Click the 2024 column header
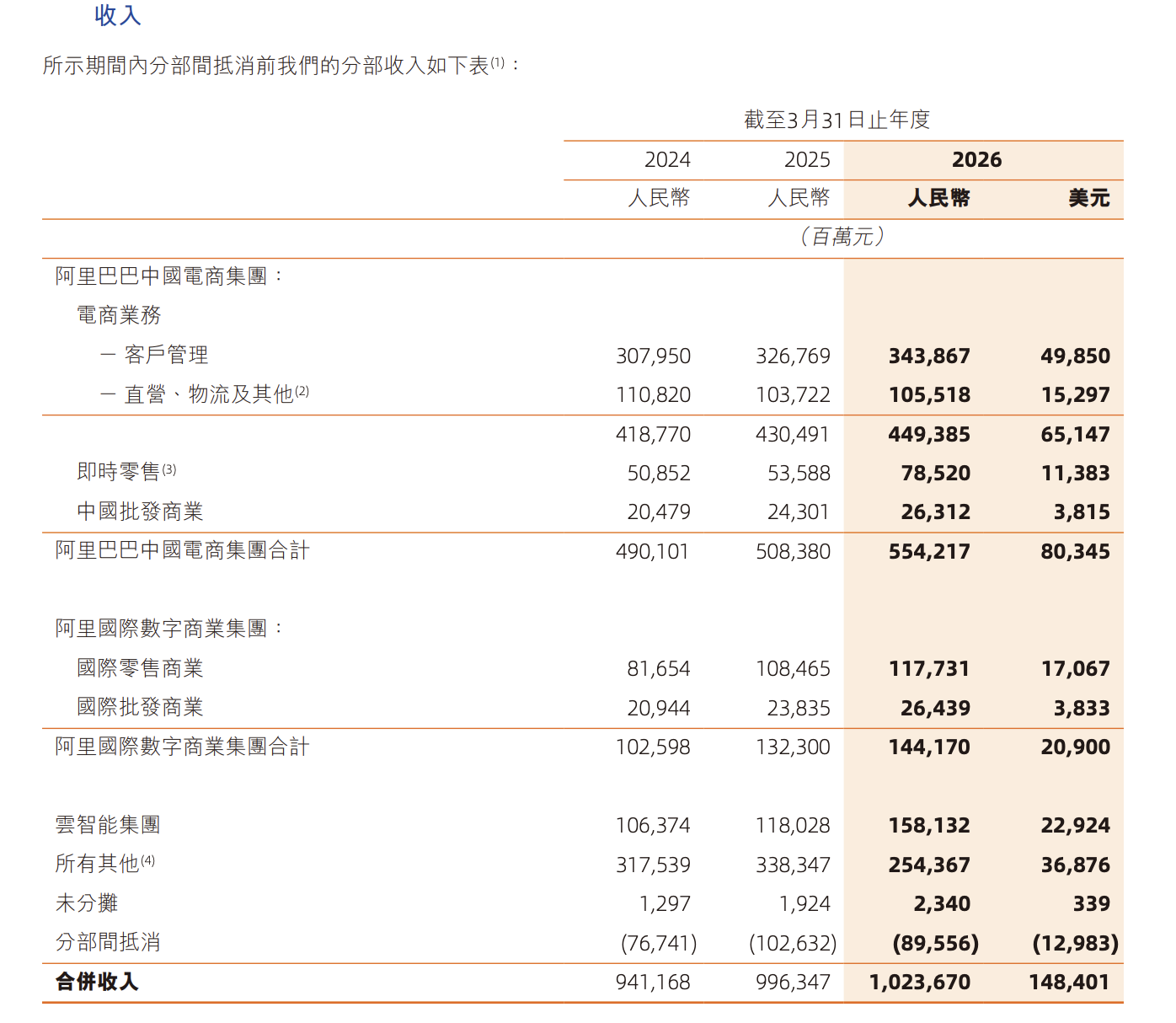The width and height of the screenshot is (1176, 1023). click(667, 159)
